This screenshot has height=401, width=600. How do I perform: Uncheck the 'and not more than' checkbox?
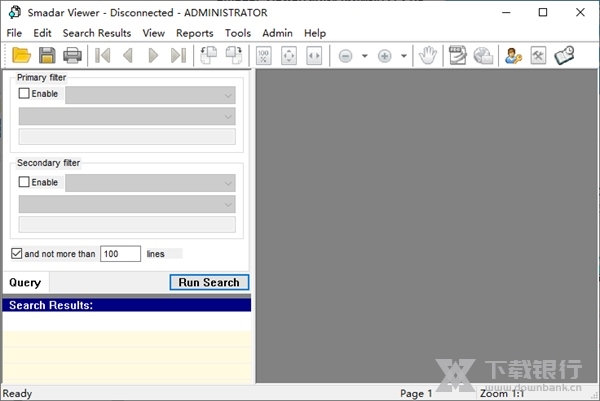(17, 254)
